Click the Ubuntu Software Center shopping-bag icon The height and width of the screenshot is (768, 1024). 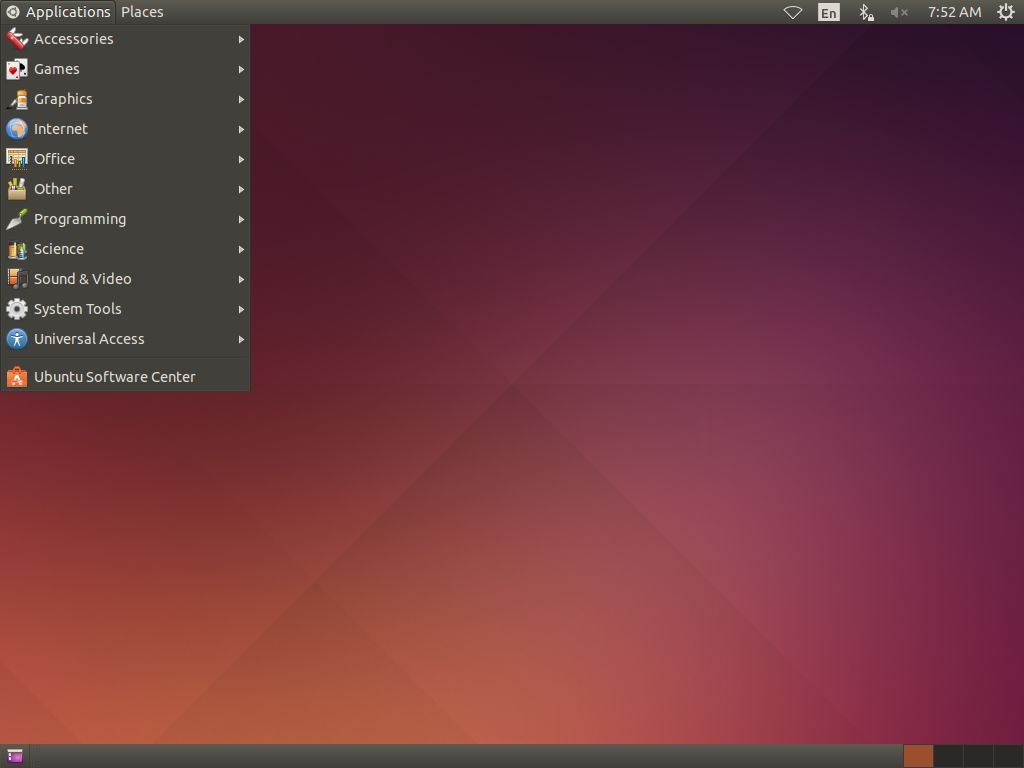pos(17,377)
